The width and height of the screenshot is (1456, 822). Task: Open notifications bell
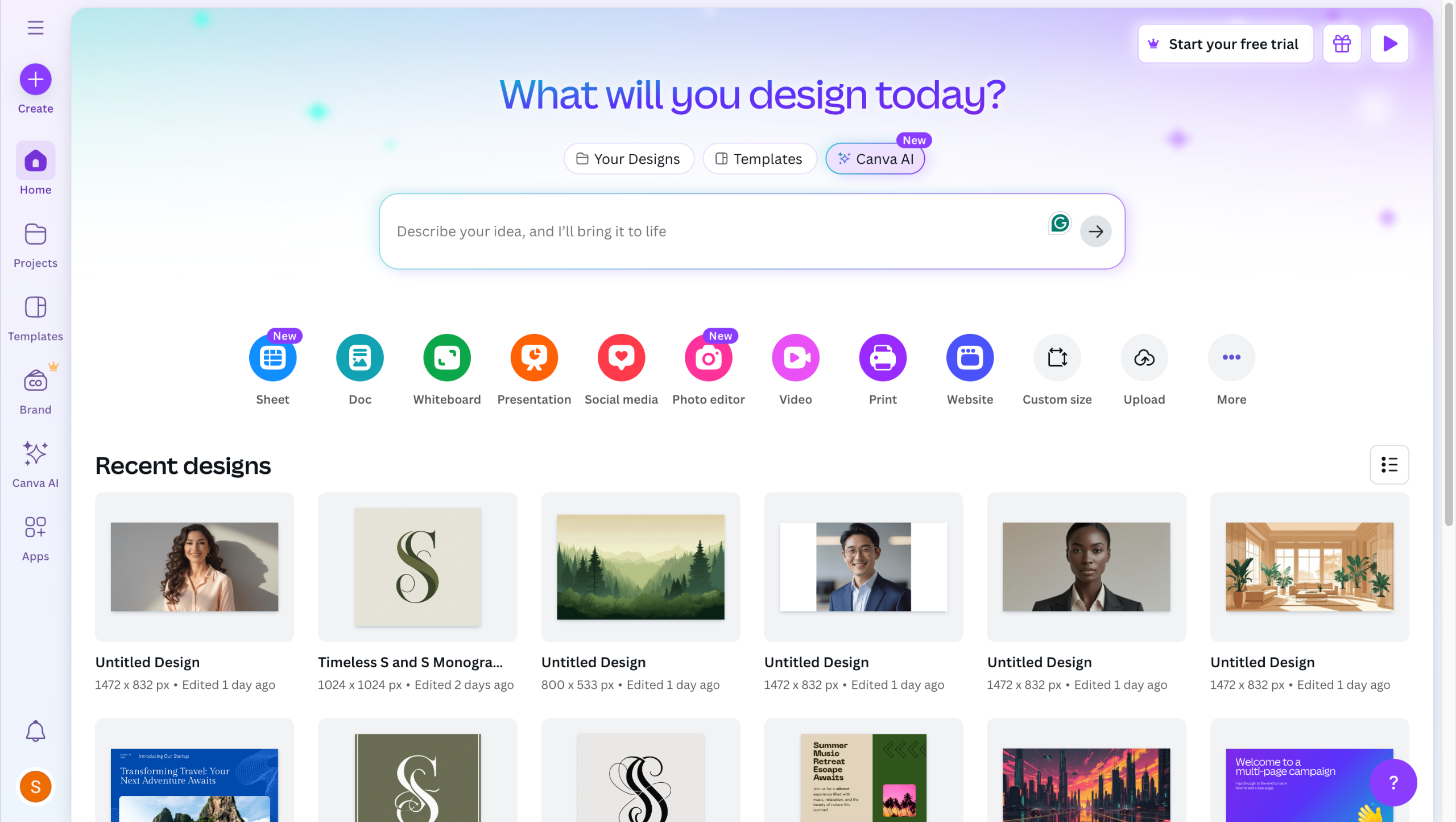35,731
